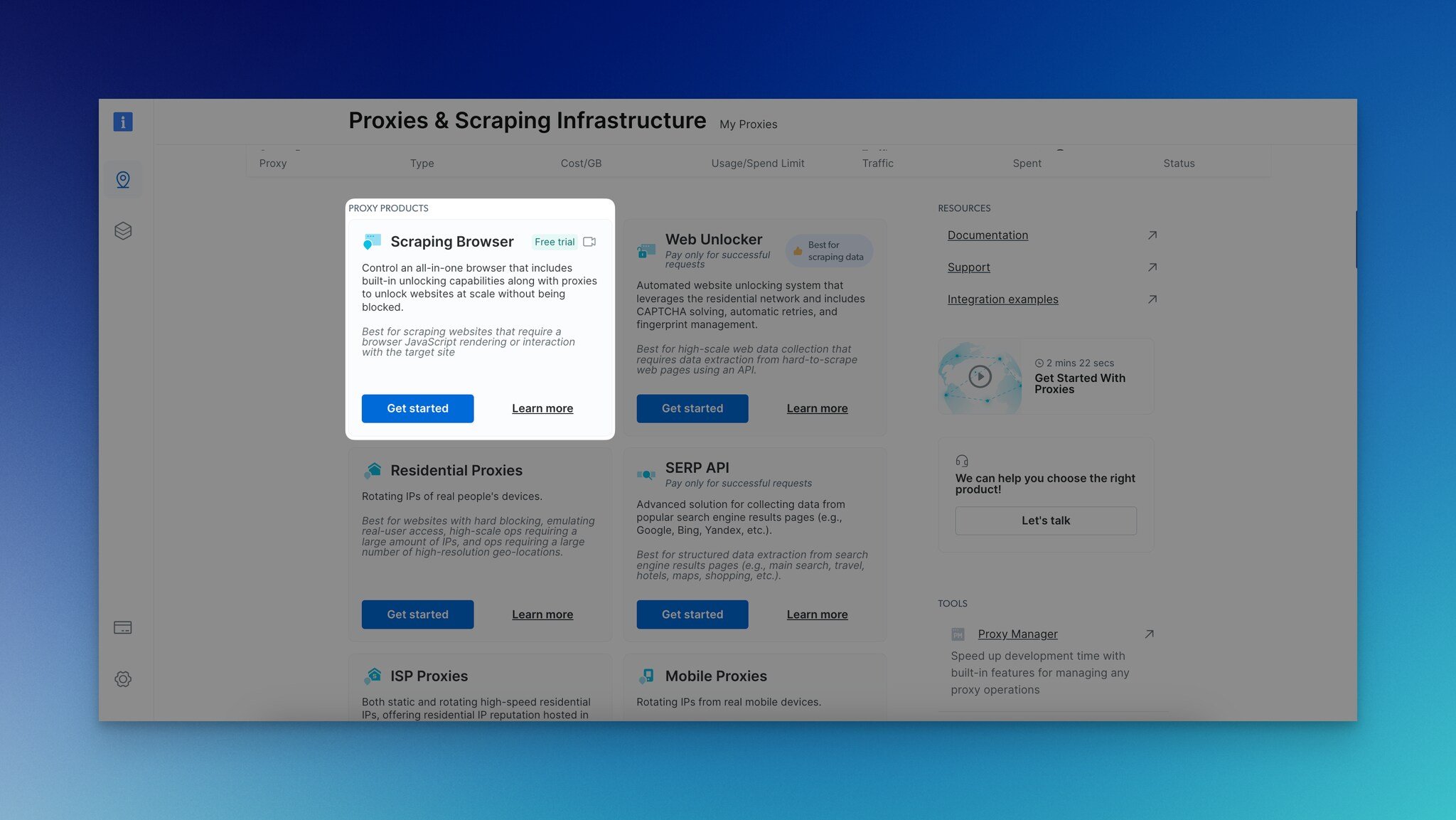Click the ISP Proxies icon
Image resolution: width=1456 pixels, height=820 pixels.
(x=371, y=676)
